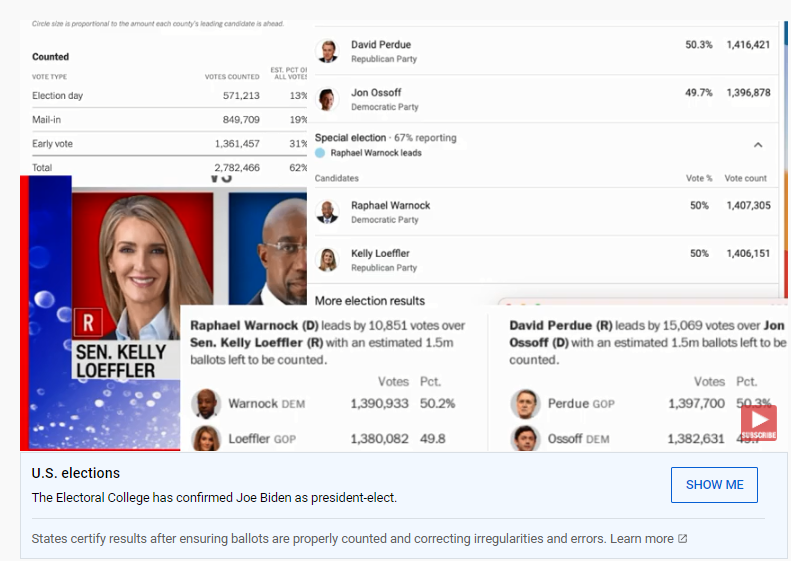Click the Loeffler votes value 1,380,082
This screenshot has height=561, width=791.
pyautogui.click(x=379, y=438)
